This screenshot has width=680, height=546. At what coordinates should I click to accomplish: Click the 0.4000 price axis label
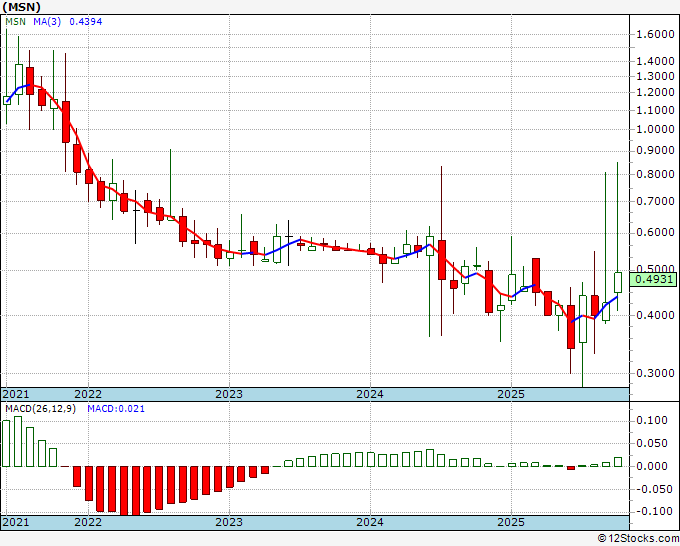(x=655, y=315)
